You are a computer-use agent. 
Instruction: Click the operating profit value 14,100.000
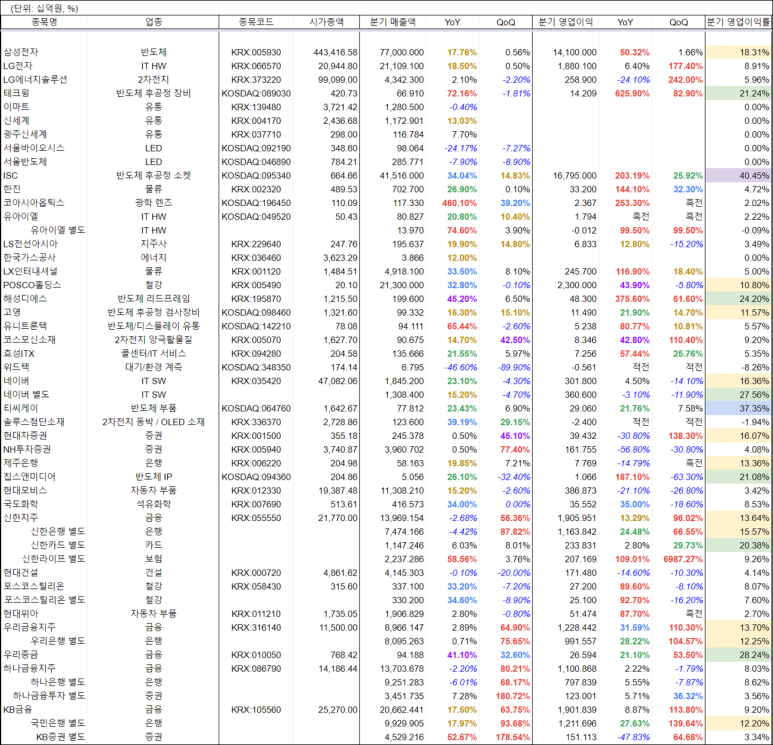click(x=574, y=52)
